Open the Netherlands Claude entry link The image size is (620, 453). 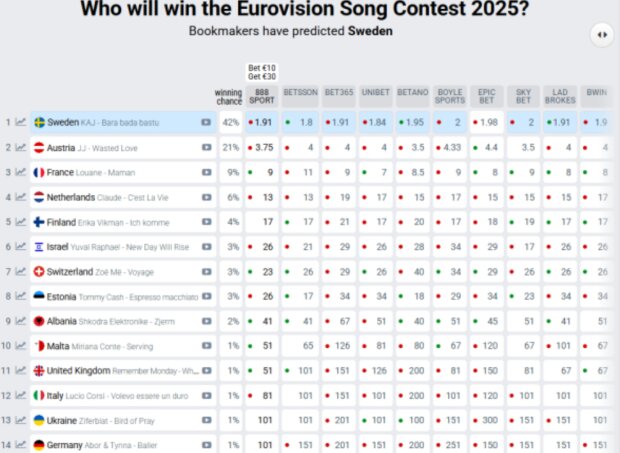pos(107,197)
